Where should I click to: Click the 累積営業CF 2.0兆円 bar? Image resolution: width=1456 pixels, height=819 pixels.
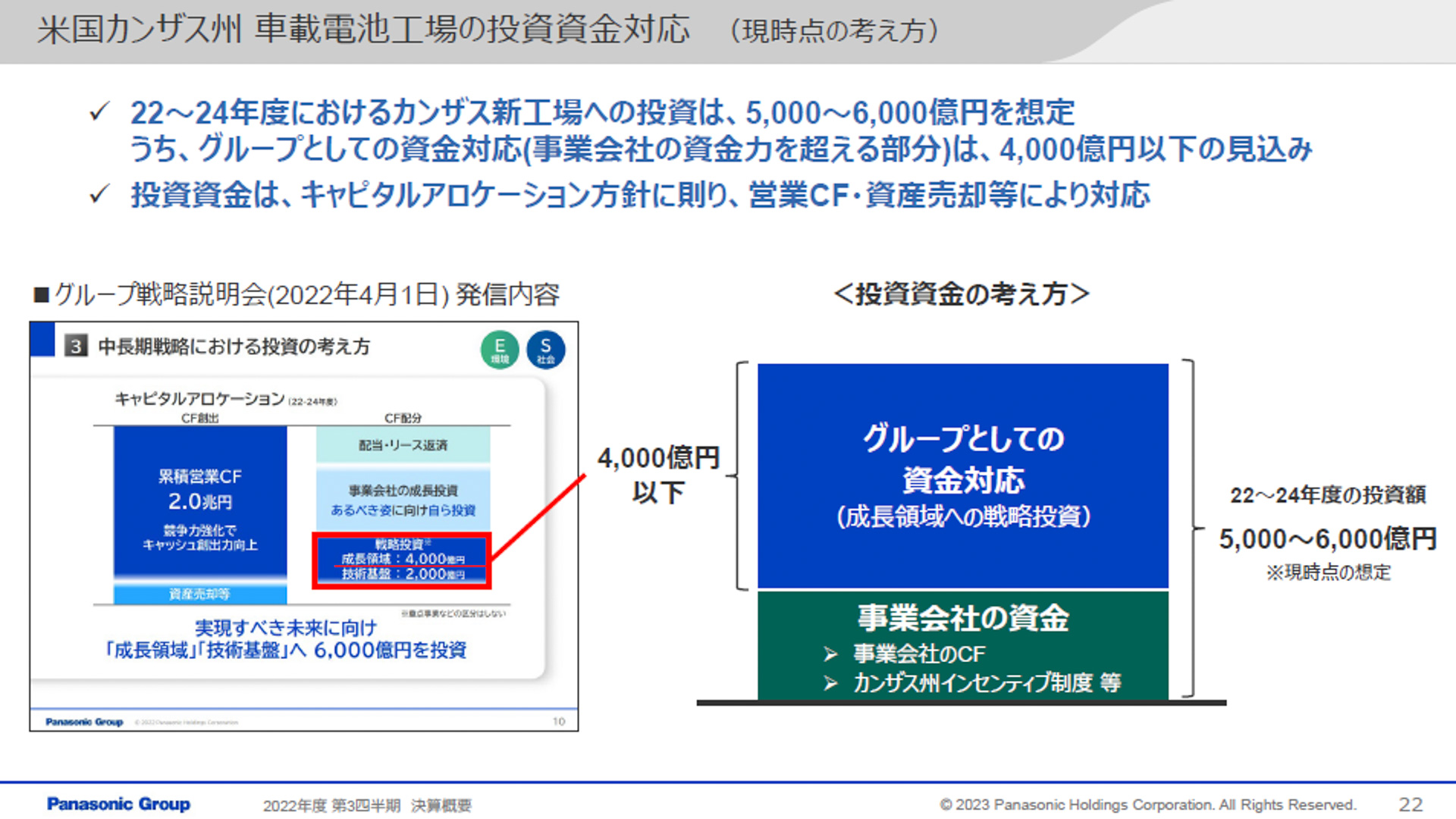(200, 500)
